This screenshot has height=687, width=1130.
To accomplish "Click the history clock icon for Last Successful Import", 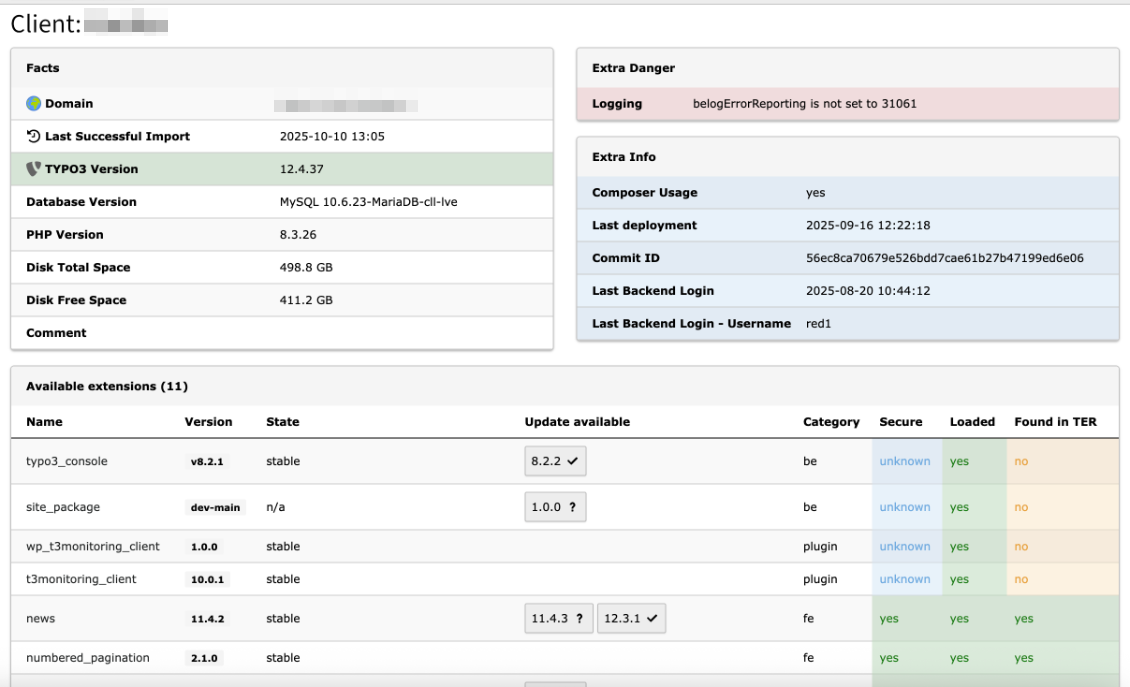I will pos(33,137).
